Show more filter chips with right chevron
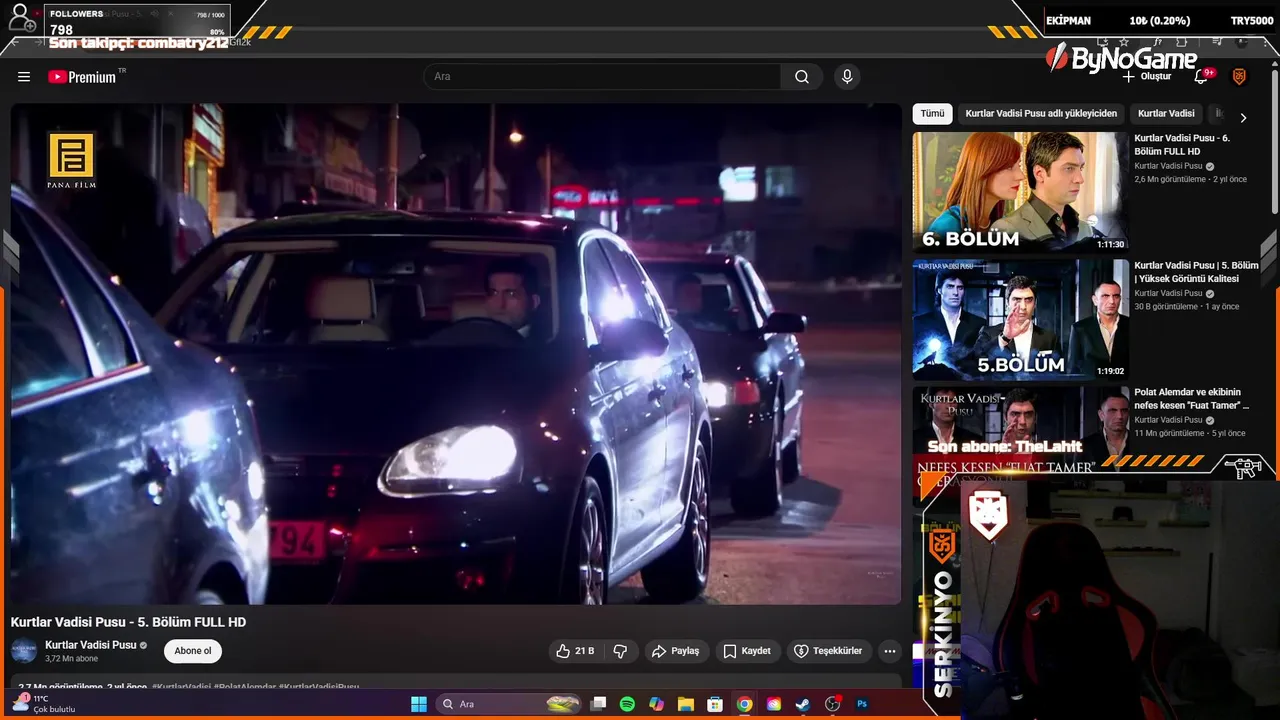Image resolution: width=1280 pixels, height=720 pixels. pos(1243,117)
